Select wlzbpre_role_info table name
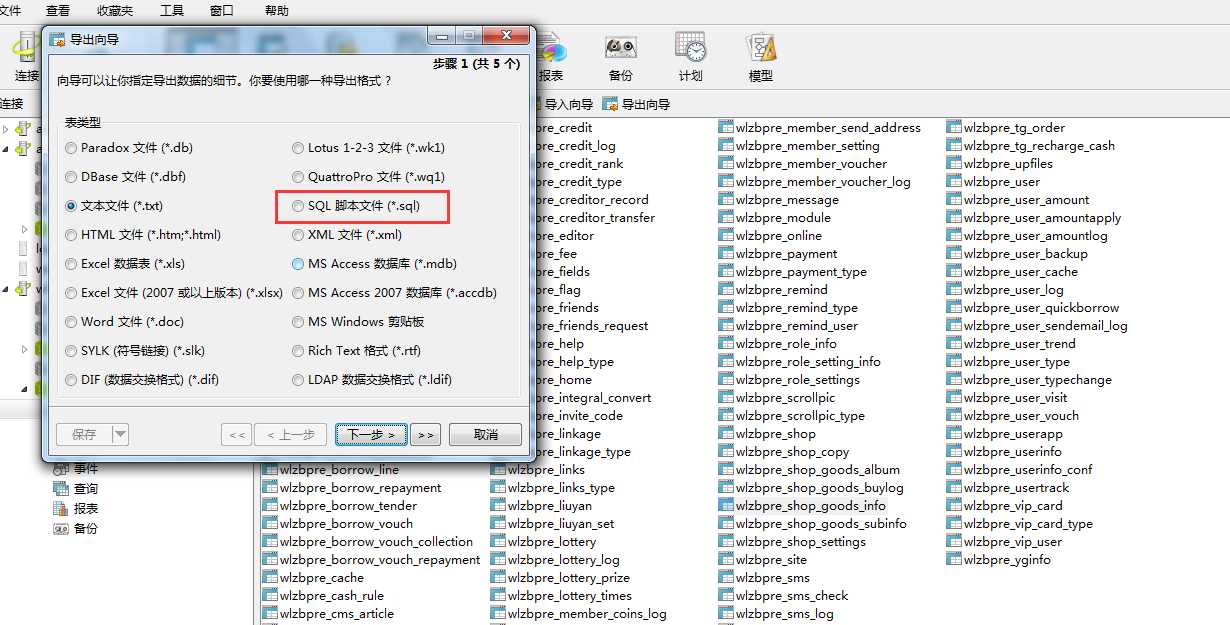Viewport: 1230px width, 625px height. (x=786, y=344)
